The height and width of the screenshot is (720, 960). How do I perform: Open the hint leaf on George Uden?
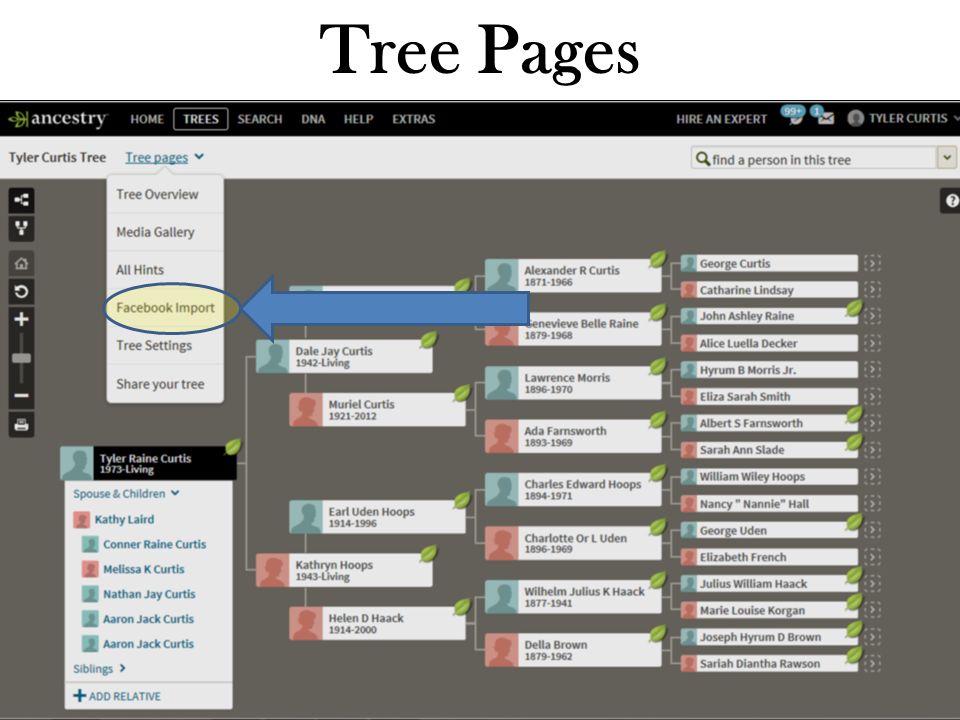coord(854,522)
